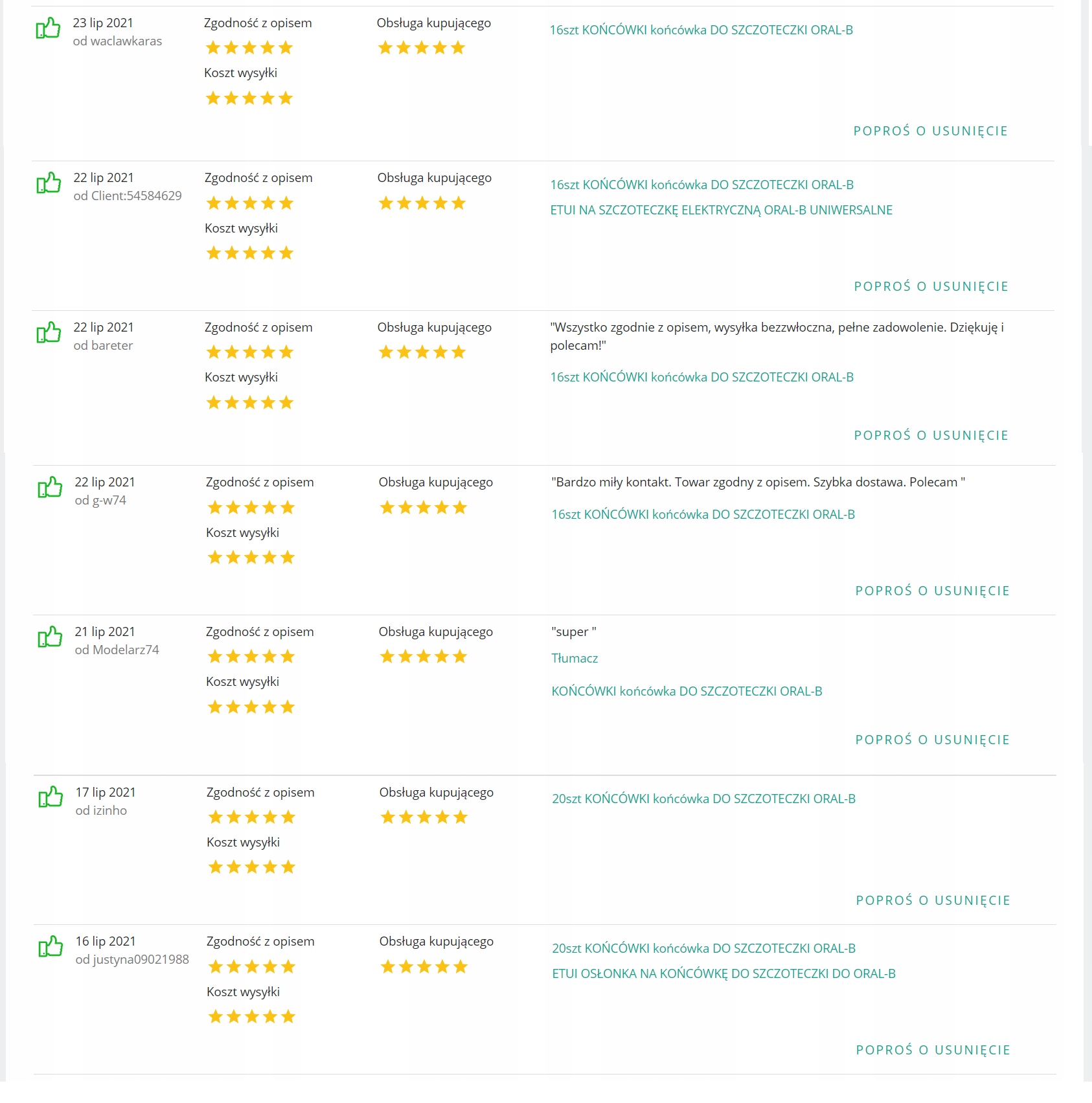Click Zgodność z opisem stars in waclawkaras review
Viewport: 1092px width, 1103px height.
[x=249, y=48]
